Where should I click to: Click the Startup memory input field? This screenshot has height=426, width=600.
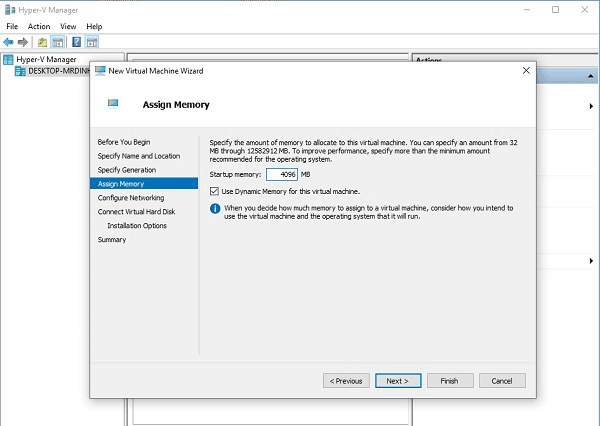[x=282, y=175]
